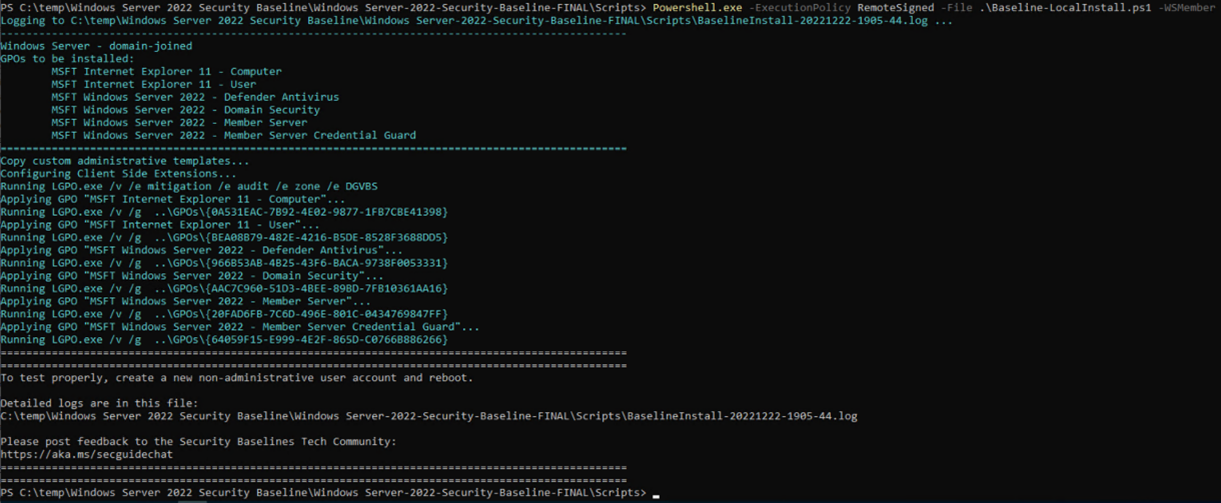Click 'Windows Server - domain-joined' header line
1221x503 pixels.
click(96, 46)
